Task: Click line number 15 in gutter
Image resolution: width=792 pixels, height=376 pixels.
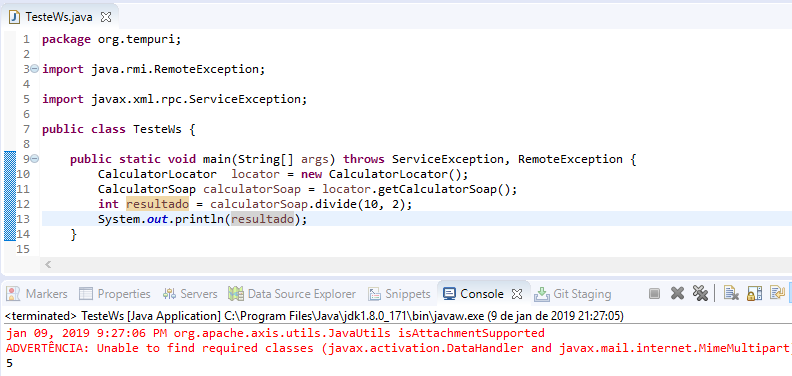Action: (24, 249)
